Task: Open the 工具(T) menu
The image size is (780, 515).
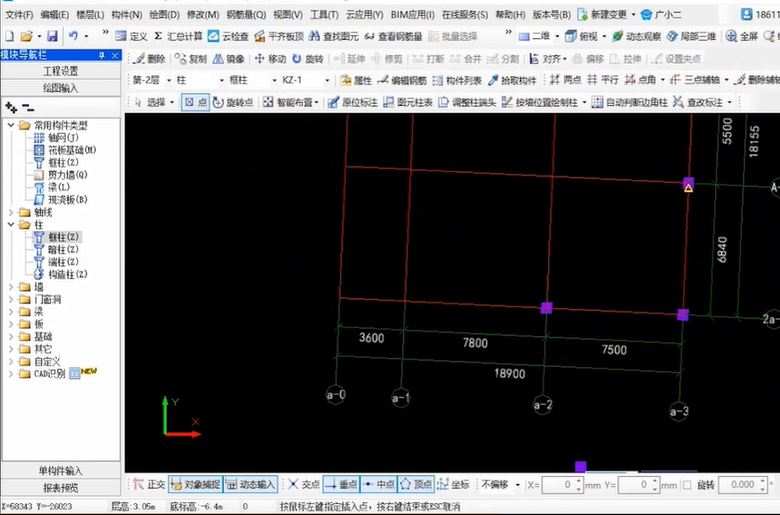Action: [x=324, y=15]
